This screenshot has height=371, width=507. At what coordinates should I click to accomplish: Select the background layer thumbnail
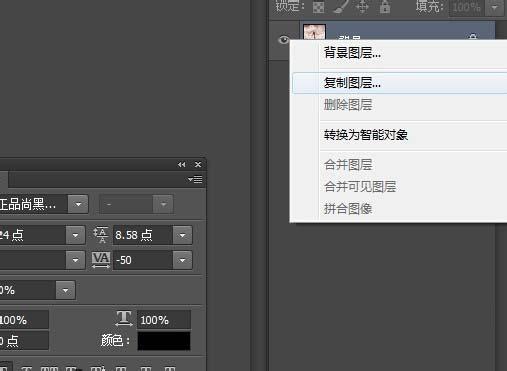click(x=314, y=32)
